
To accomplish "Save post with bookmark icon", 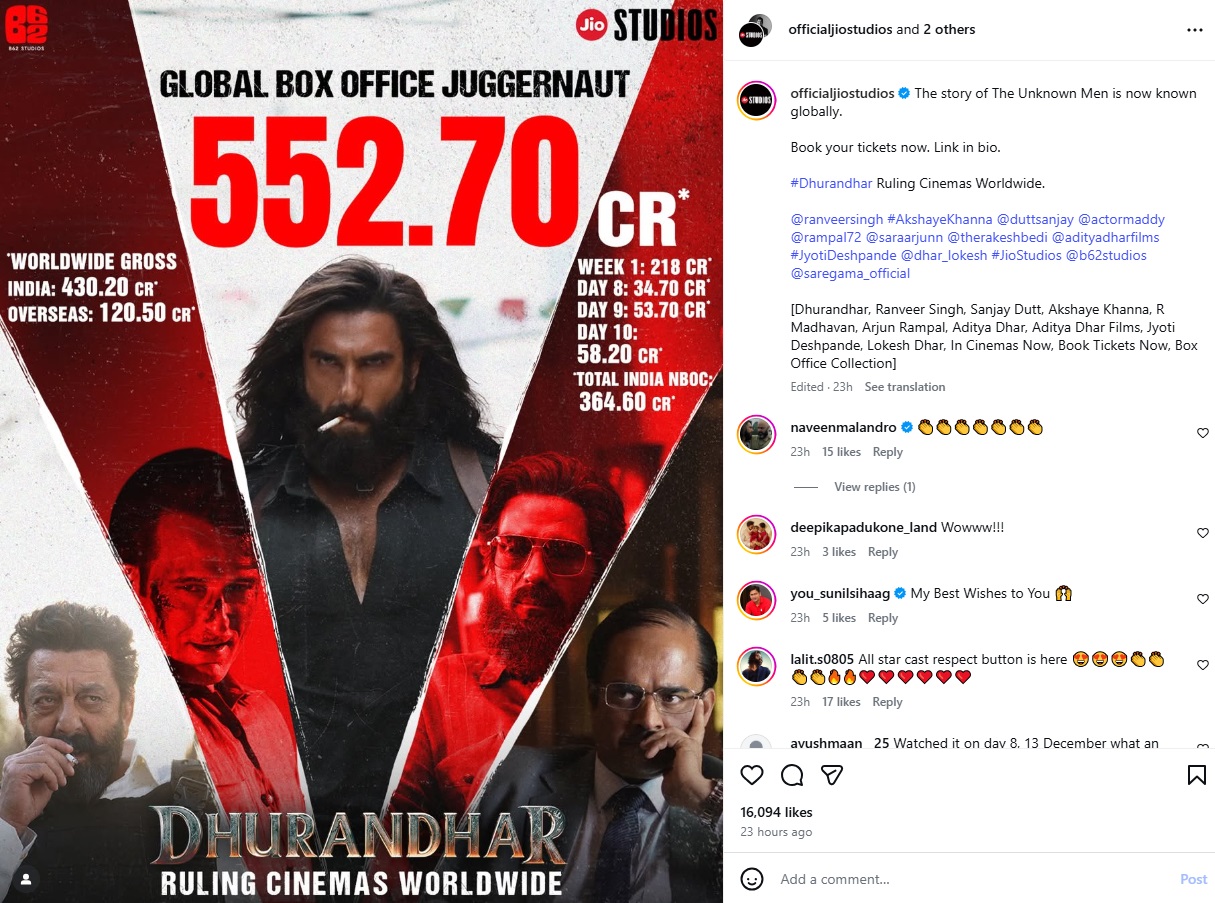I will (x=1196, y=775).
